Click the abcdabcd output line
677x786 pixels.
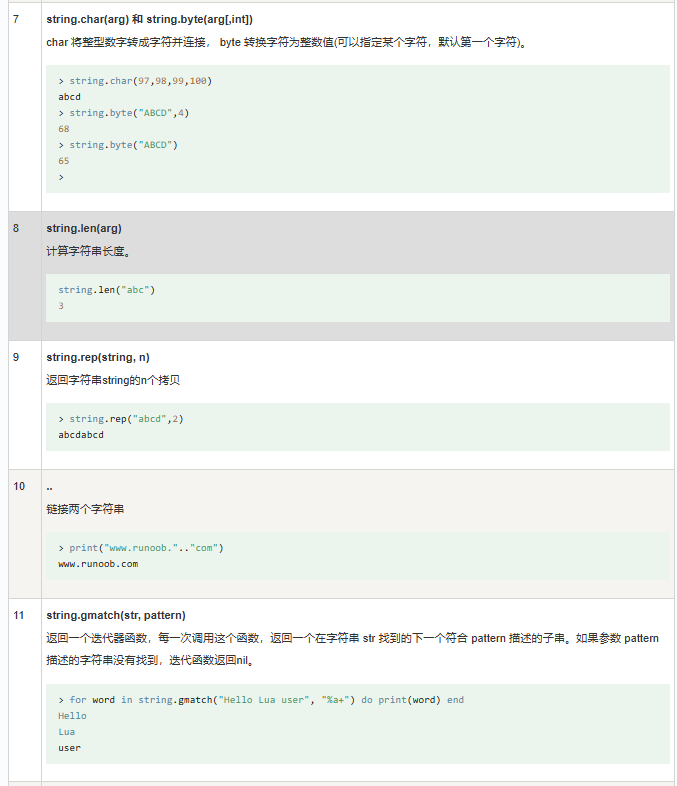pyautogui.click(x=81, y=435)
